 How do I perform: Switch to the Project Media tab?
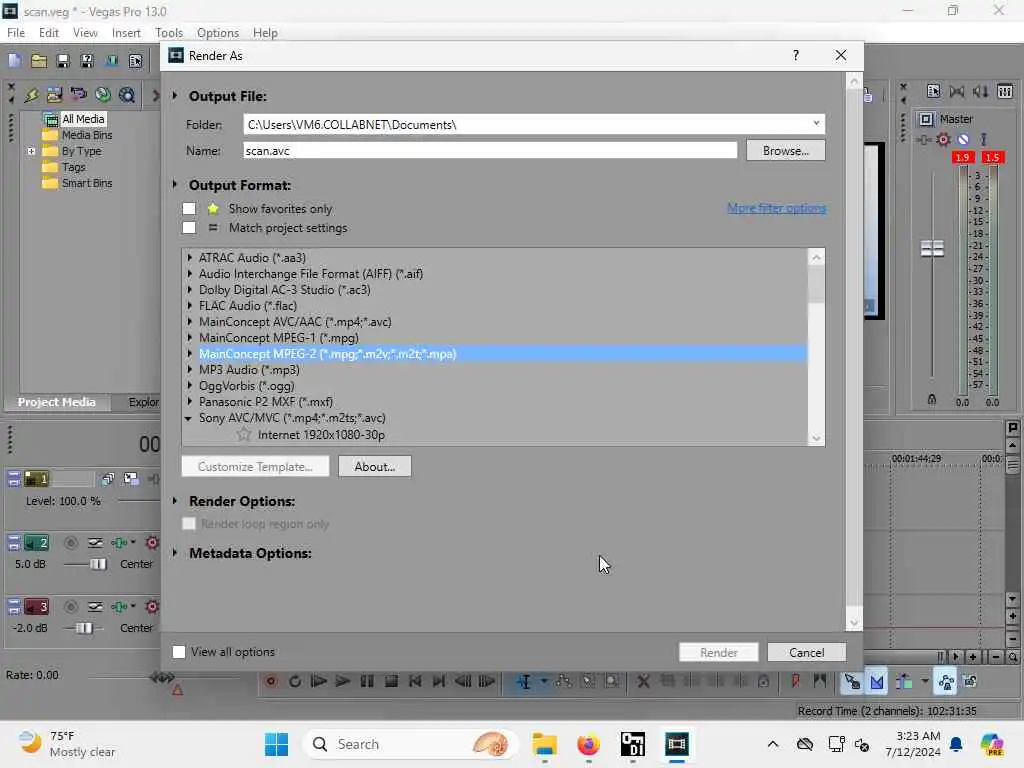click(56, 402)
